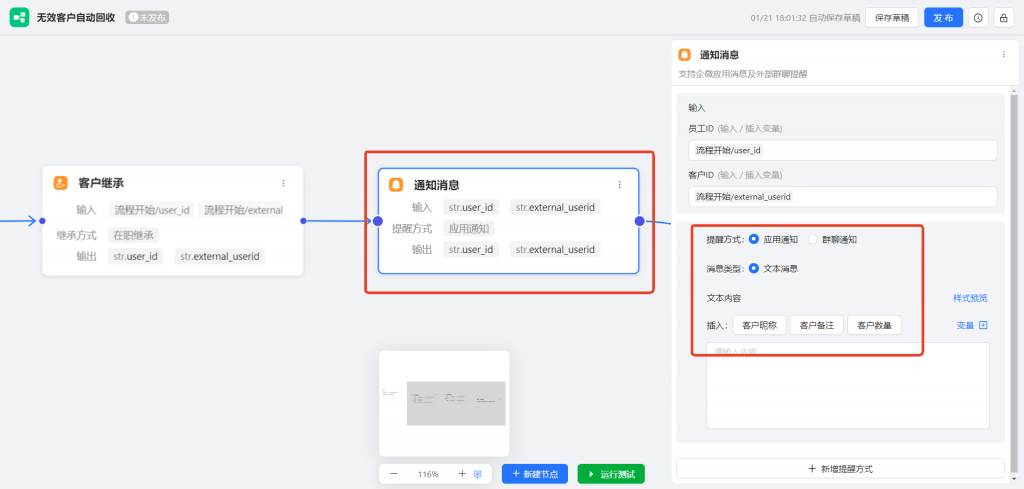The image size is (1024, 489).
Task: Click the fit-to-screen icon beside zoom
Action: [x=477, y=474]
